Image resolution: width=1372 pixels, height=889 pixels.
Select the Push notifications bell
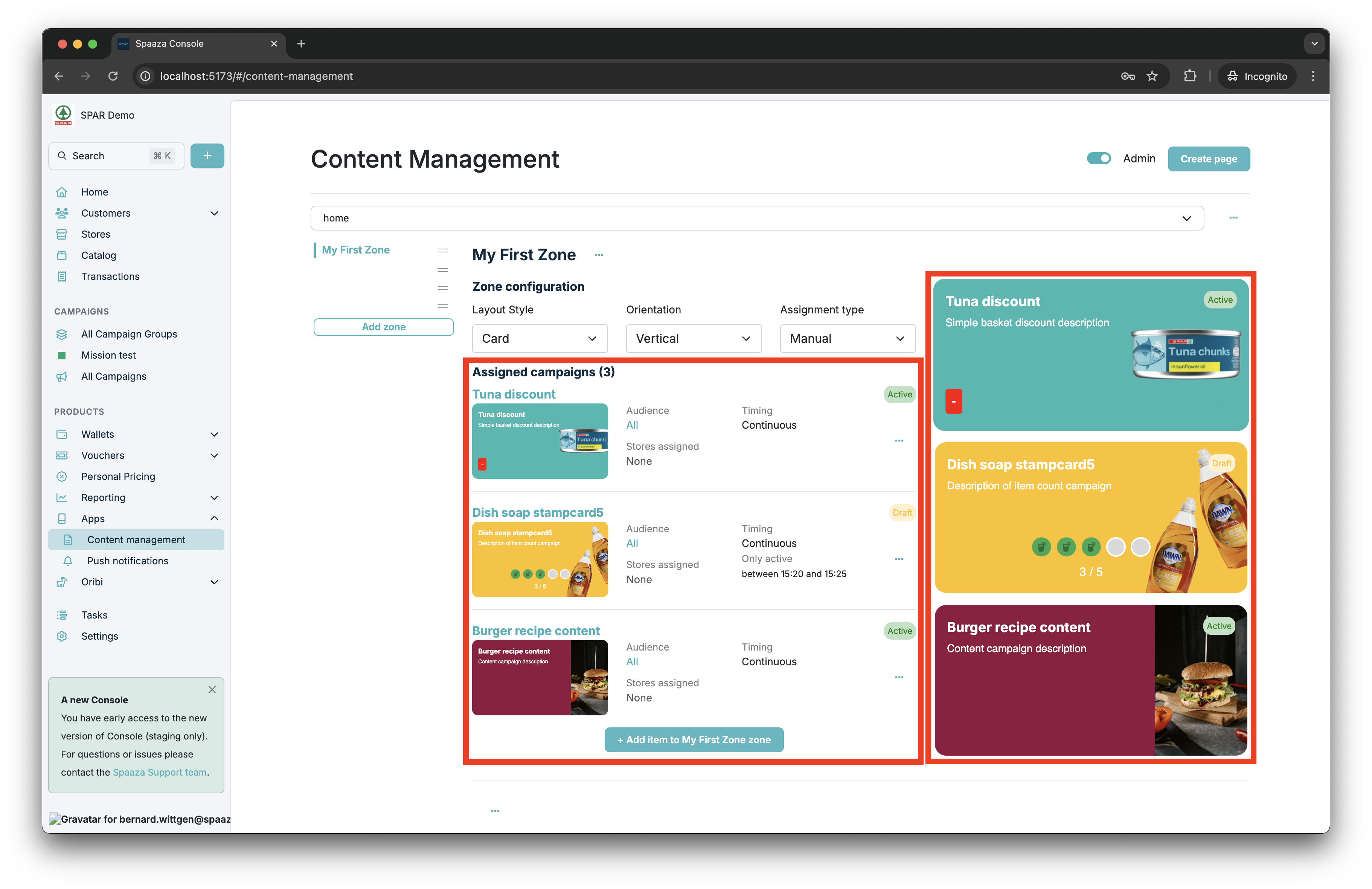click(x=67, y=560)
